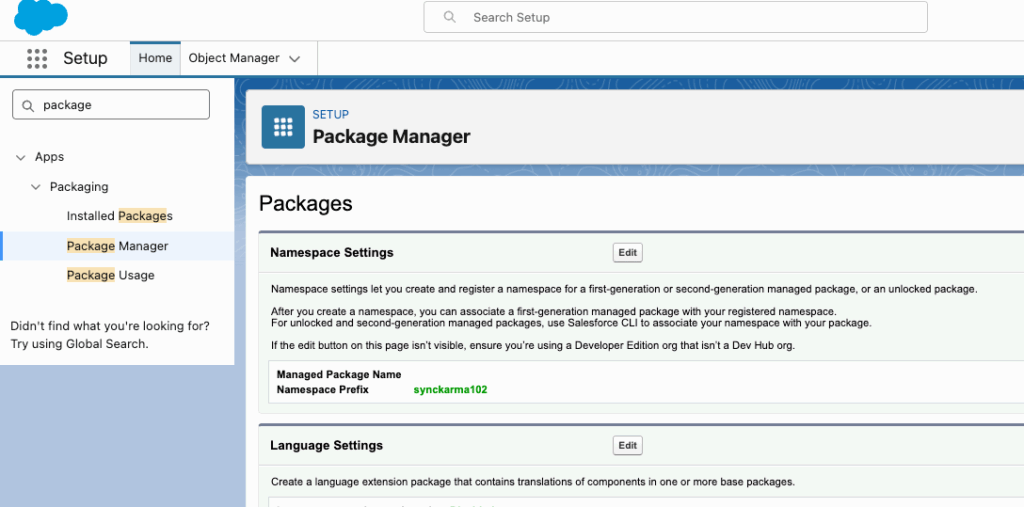Click the SETUP breadcrumb link
The width and height of the screenshot is (1024, 507).
pos(330,115)
